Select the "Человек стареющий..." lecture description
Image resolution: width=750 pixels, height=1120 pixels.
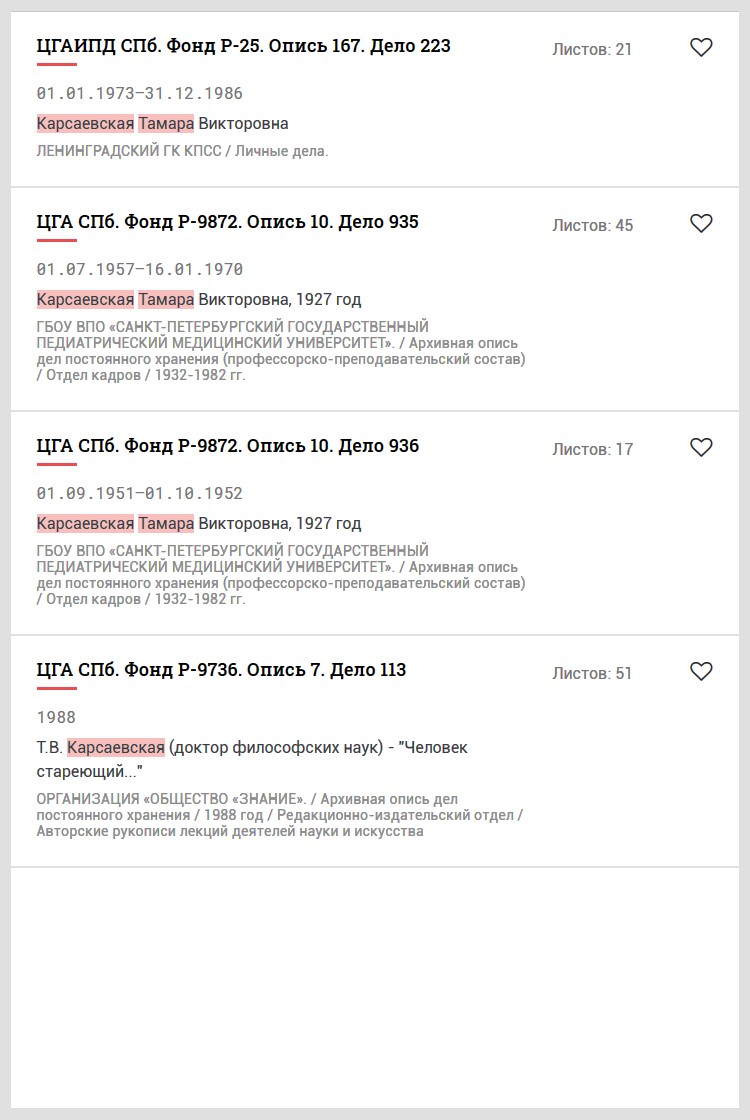251,759
